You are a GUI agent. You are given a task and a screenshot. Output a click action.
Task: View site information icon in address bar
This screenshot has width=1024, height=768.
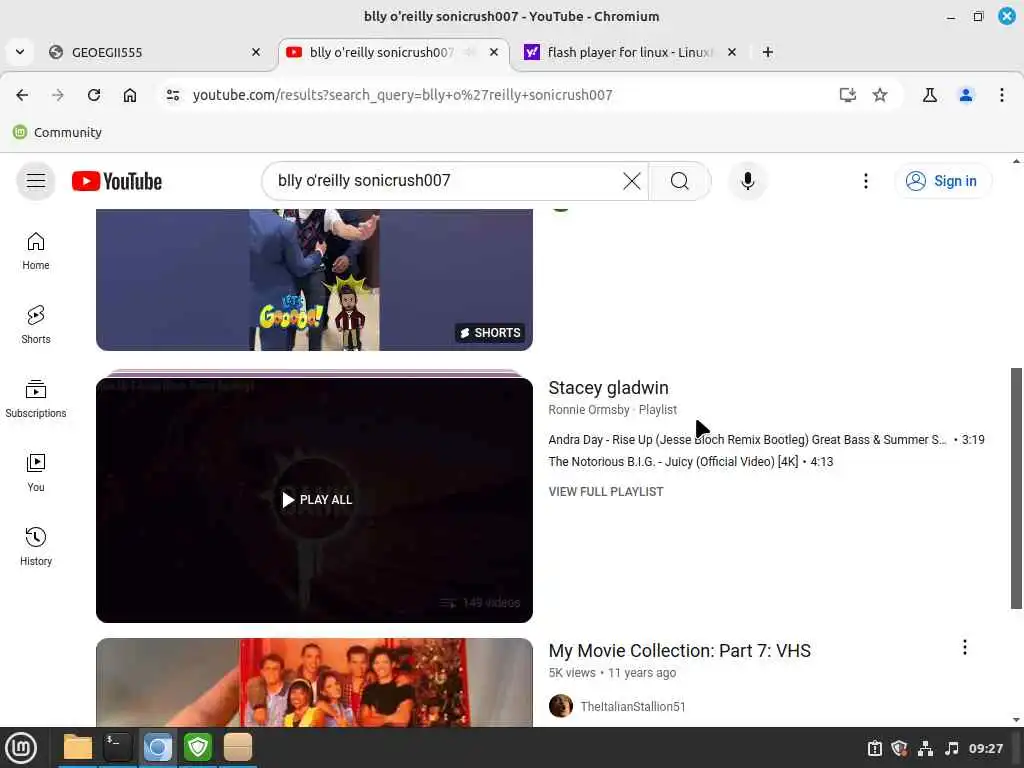(173, 95)
